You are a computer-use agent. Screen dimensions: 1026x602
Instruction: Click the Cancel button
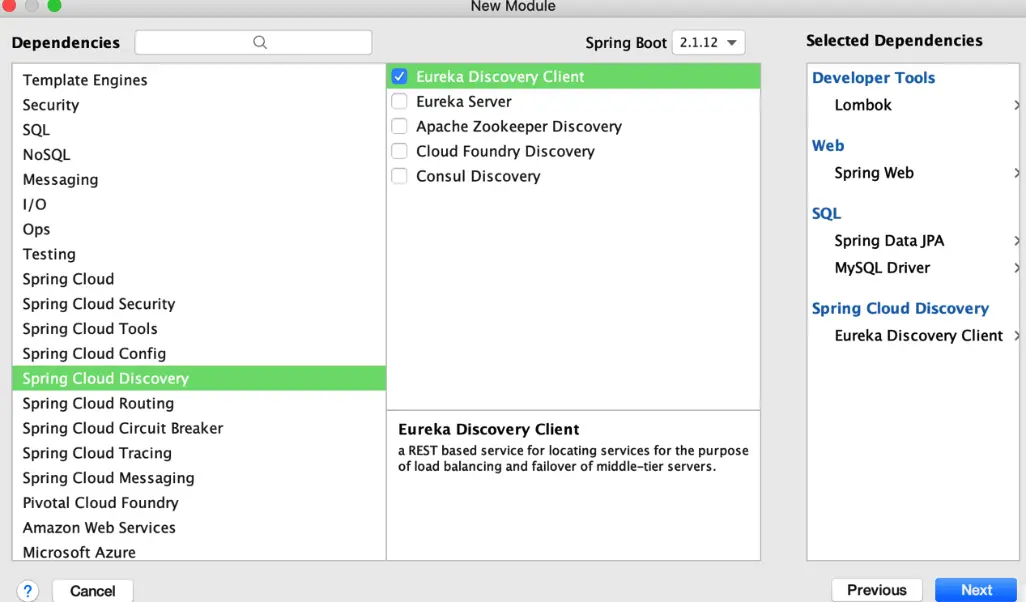tap(92, 591)
